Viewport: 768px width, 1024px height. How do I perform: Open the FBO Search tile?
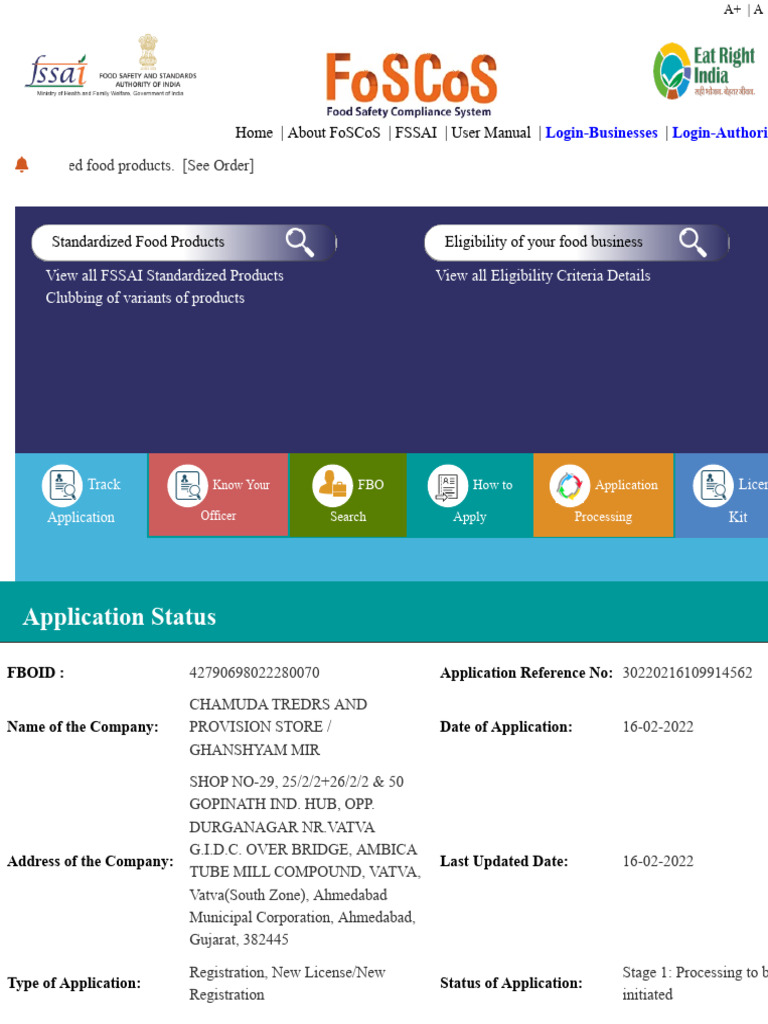(348, 495)
